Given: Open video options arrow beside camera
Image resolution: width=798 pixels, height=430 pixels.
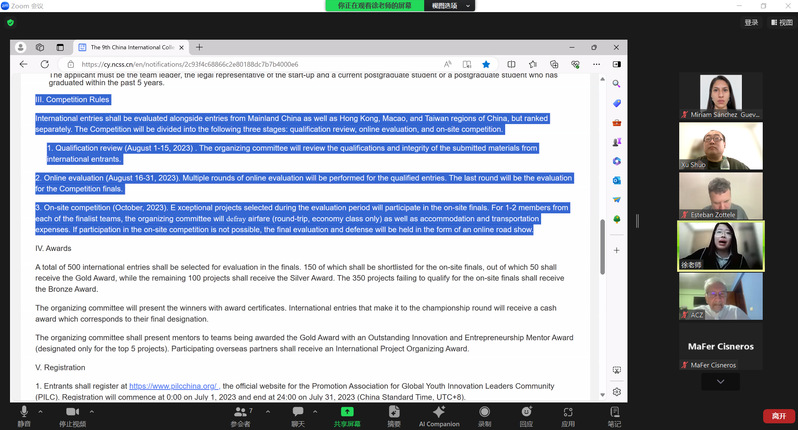Looking at the screenshot, I should coord(92,411).
